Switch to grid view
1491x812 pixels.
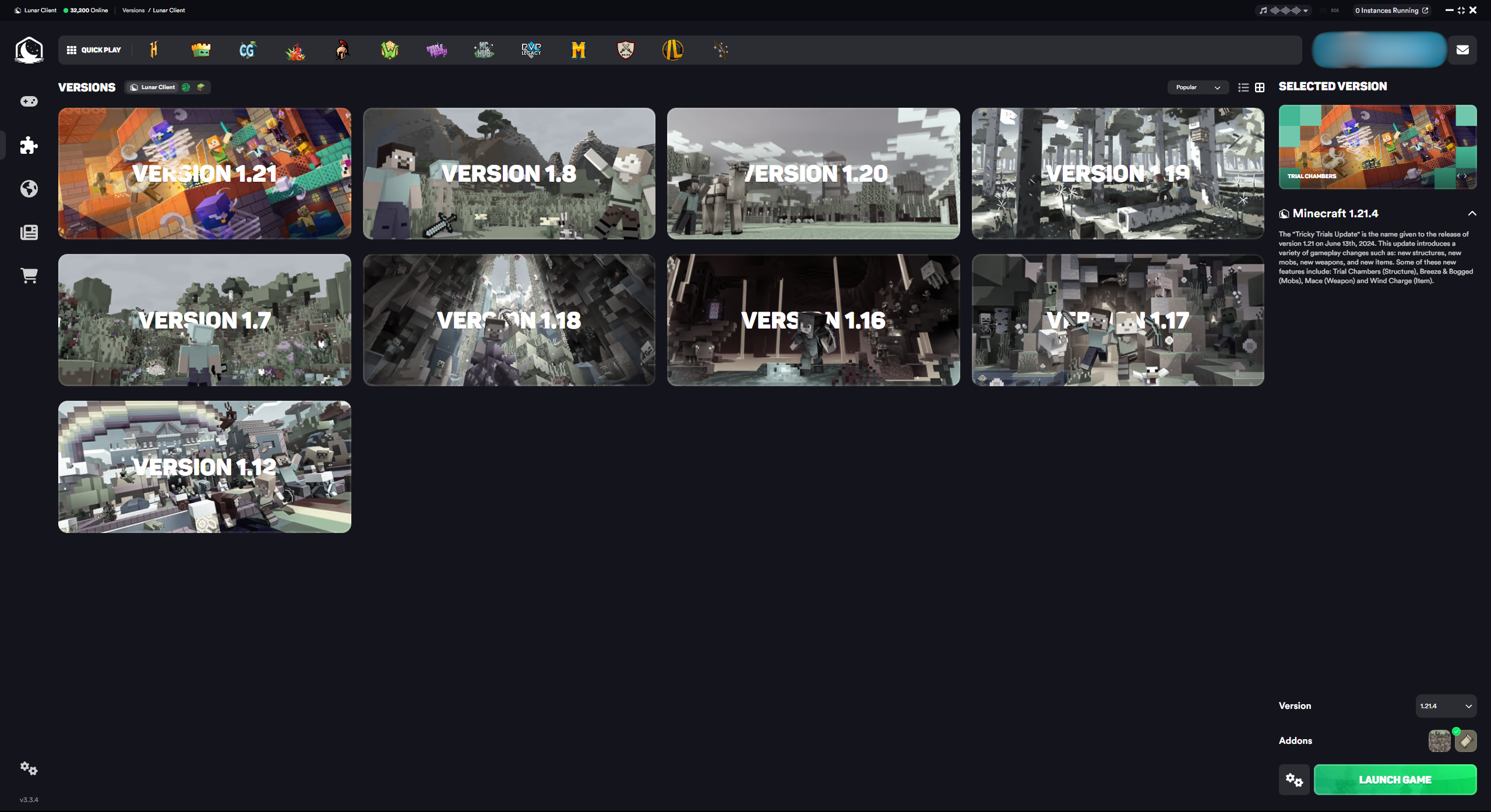(x=1260, y=87)
